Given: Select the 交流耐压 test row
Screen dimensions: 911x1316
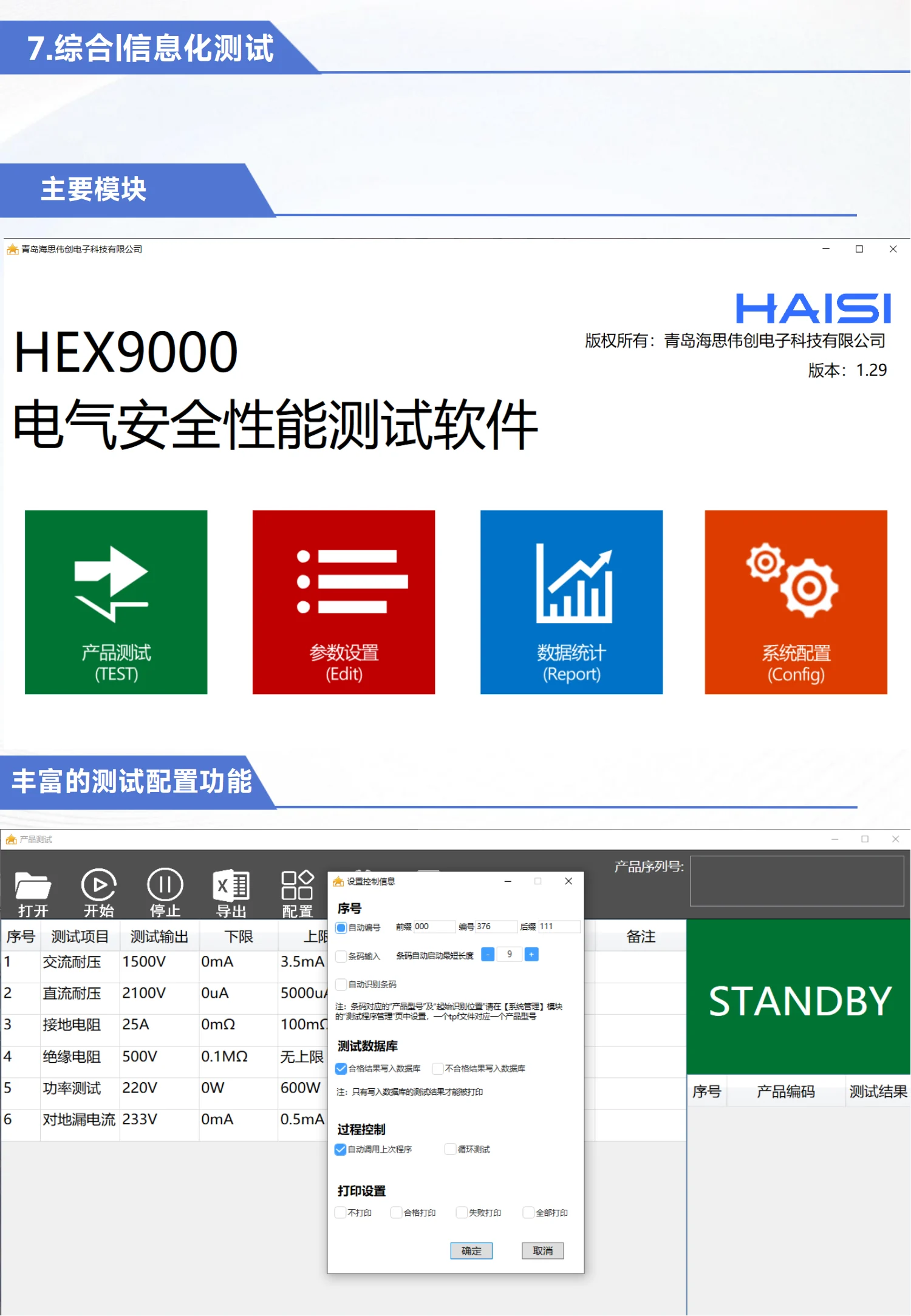Looking at the screenshot, I should tap(72, 962).
